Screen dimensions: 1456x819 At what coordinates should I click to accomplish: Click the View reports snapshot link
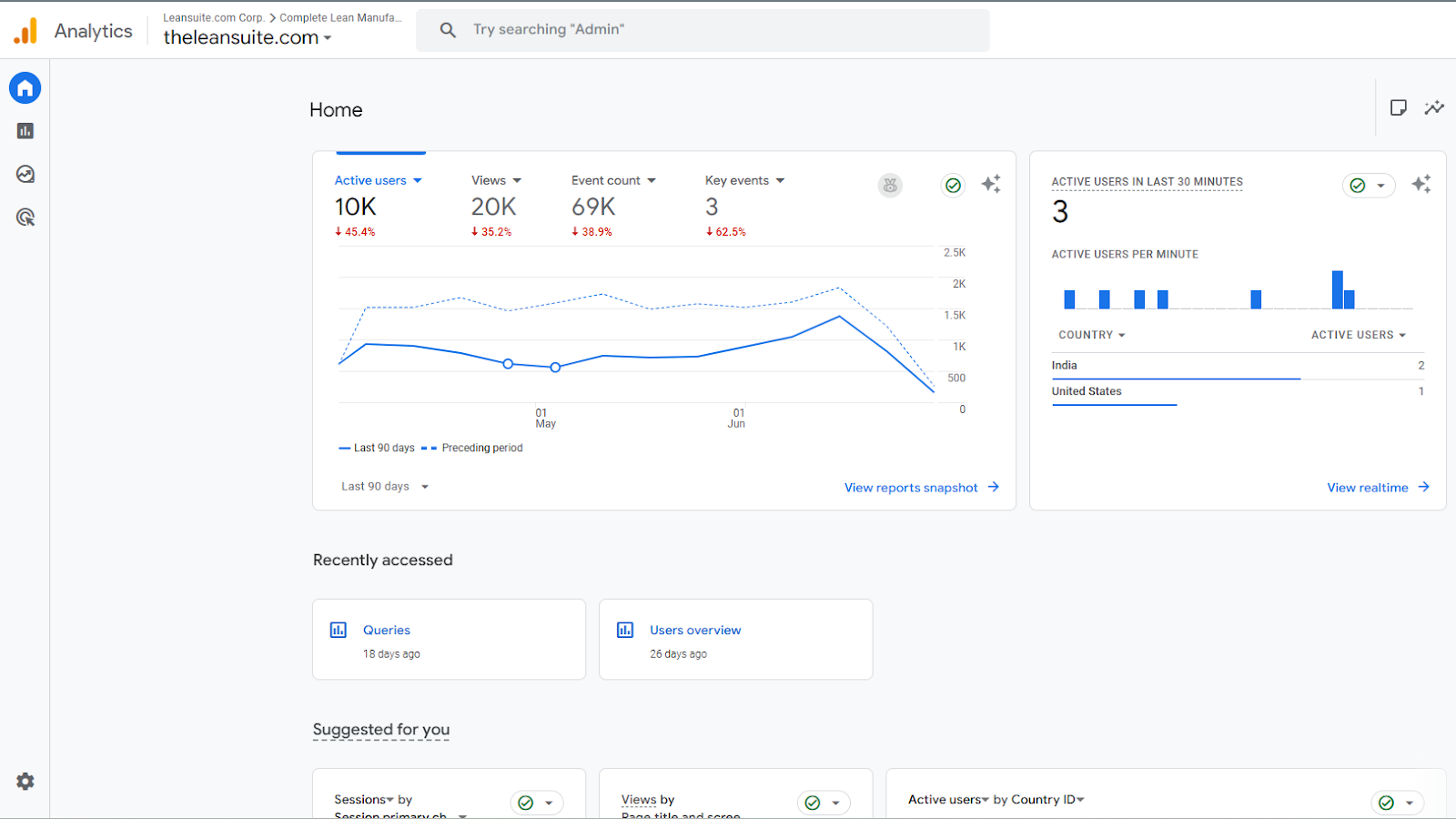[x=911, y=488]
